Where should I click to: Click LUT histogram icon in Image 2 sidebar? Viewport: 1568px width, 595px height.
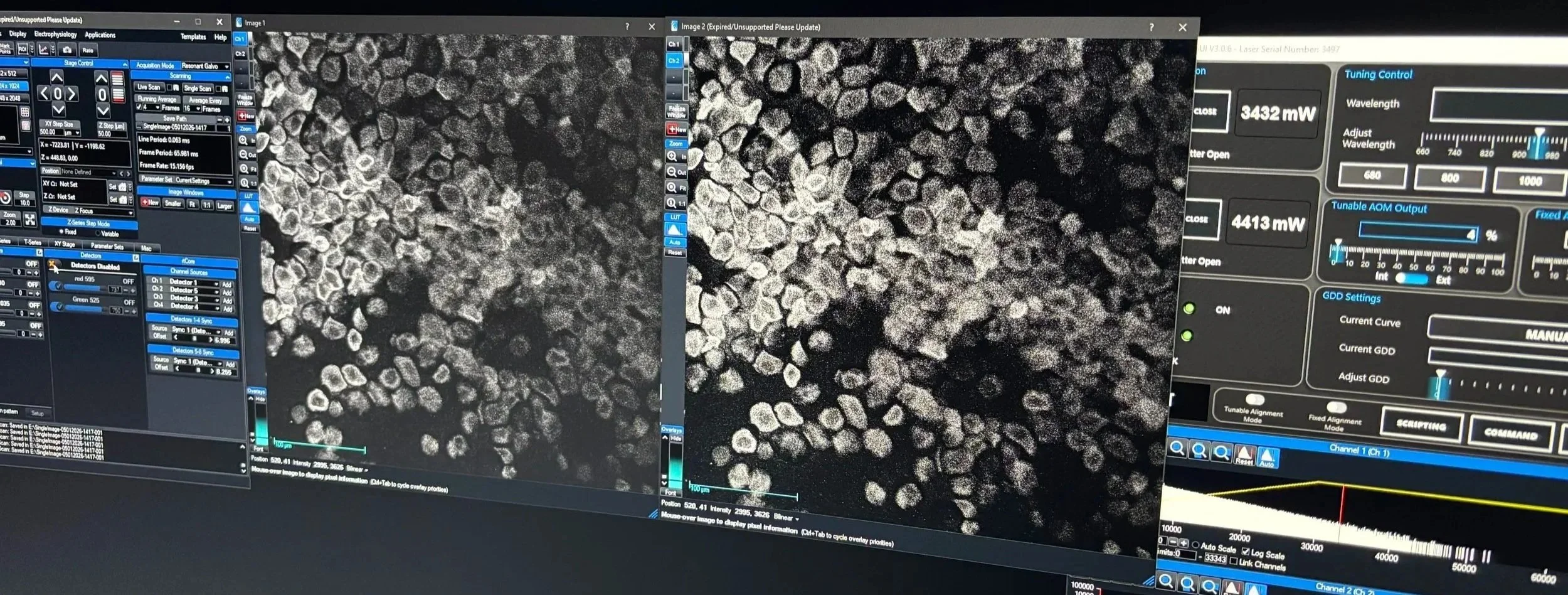tap(675, 230)
